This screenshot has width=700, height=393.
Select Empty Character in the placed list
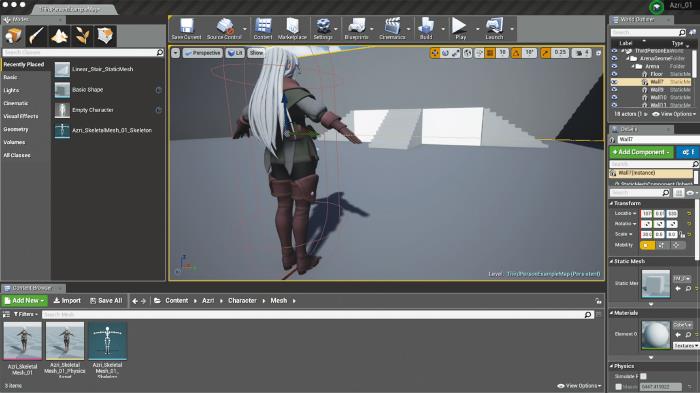(108, 110)
